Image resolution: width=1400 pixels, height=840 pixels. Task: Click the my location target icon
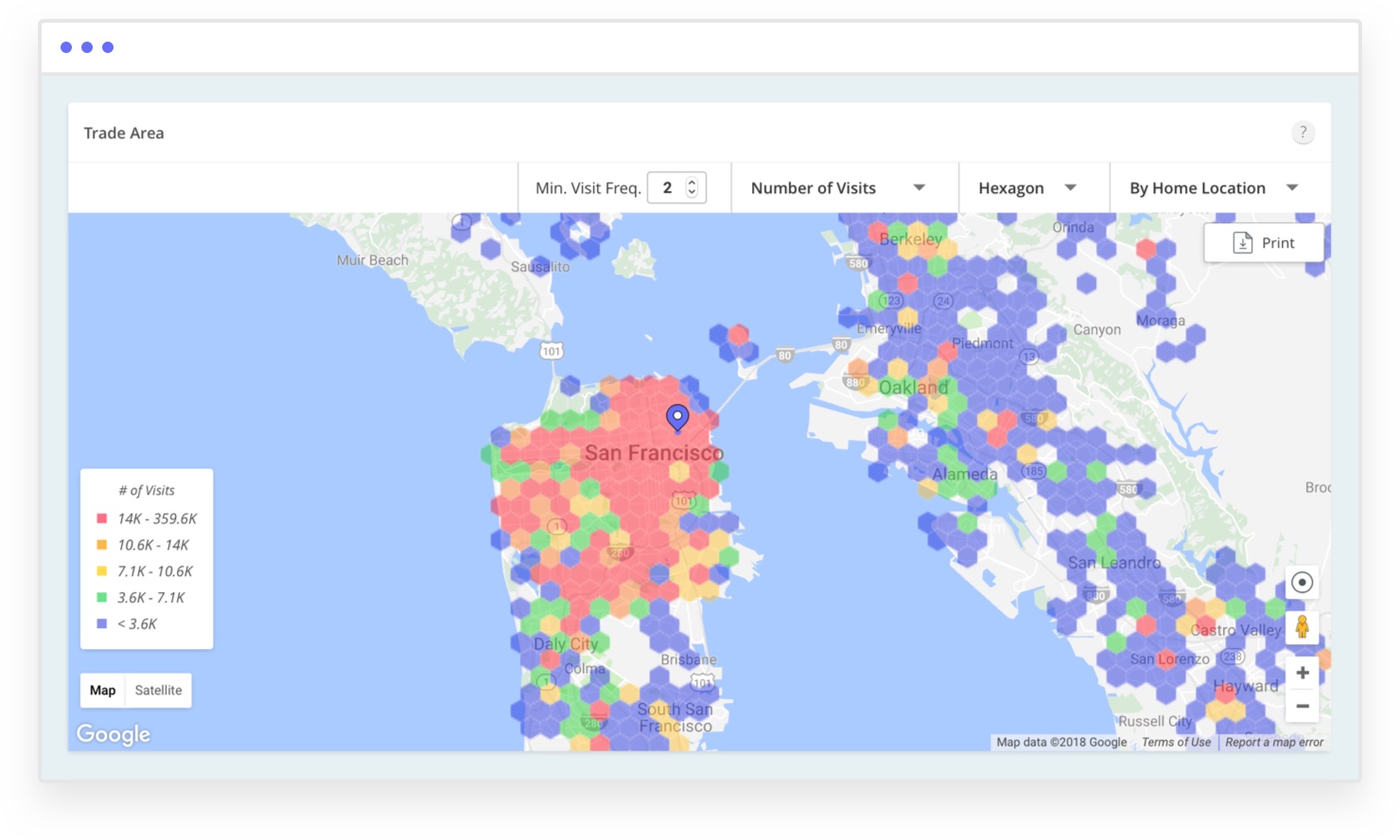(x=1302, y=583)
